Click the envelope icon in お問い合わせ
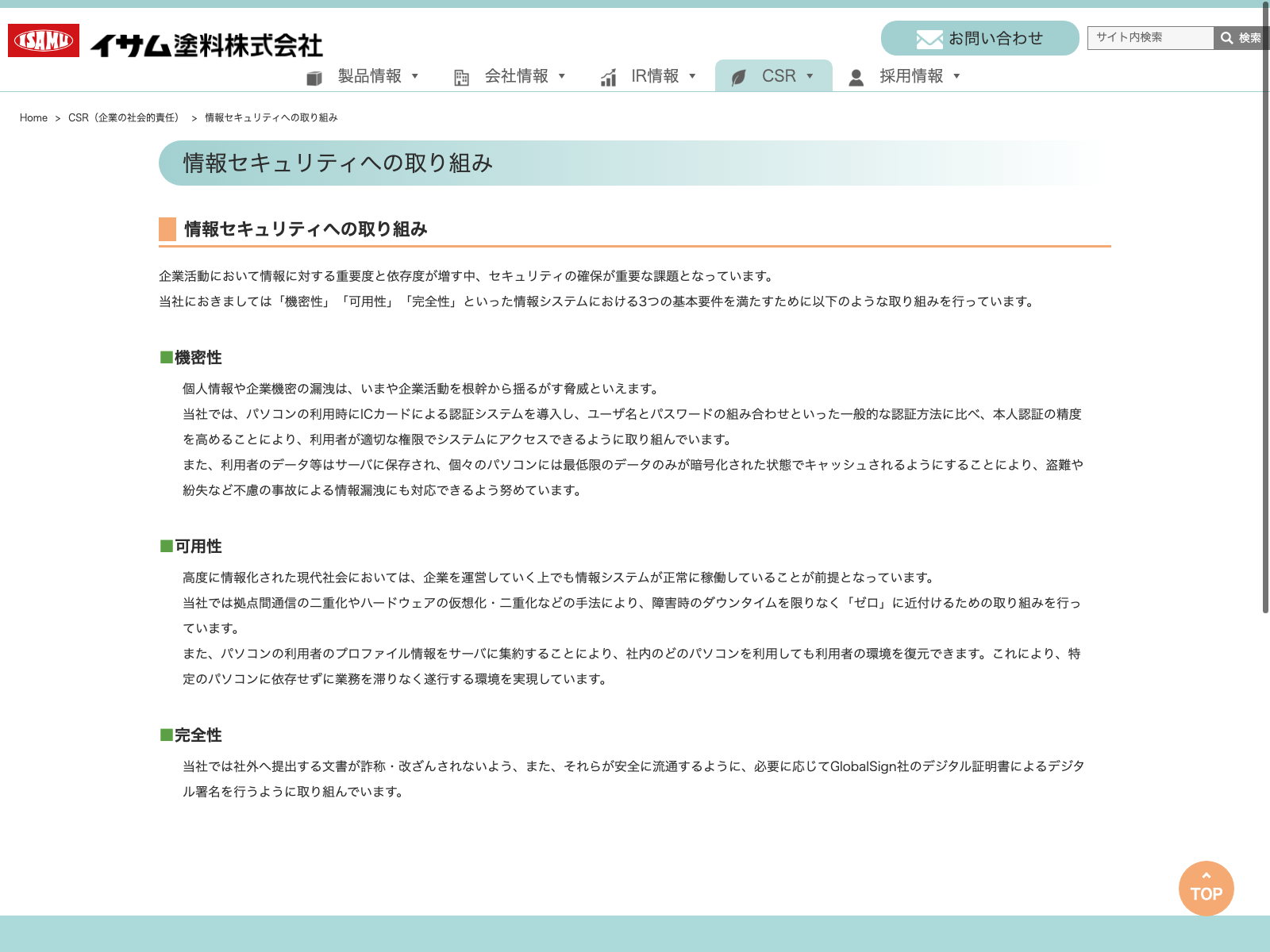The height and width of the screenshot is (952, 1270). point(929,39)
